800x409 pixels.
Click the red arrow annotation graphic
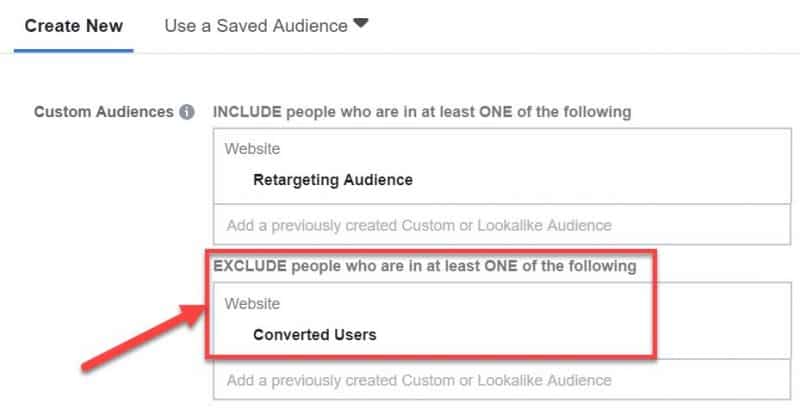coord(143,337)
